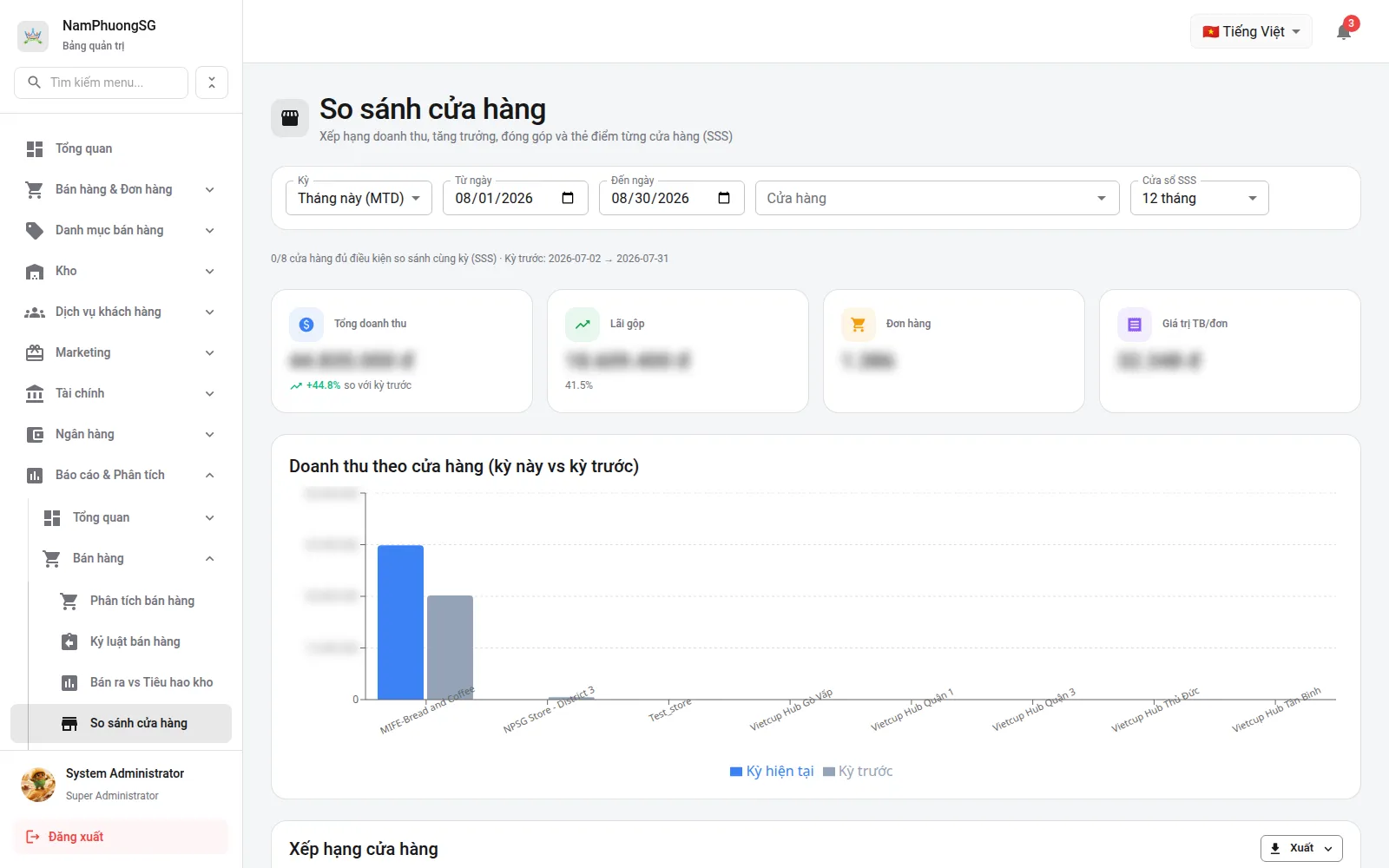Open the Tiếng Việt language dropdown
This screenshot has width=1389, height=868.
point(1251,31)
